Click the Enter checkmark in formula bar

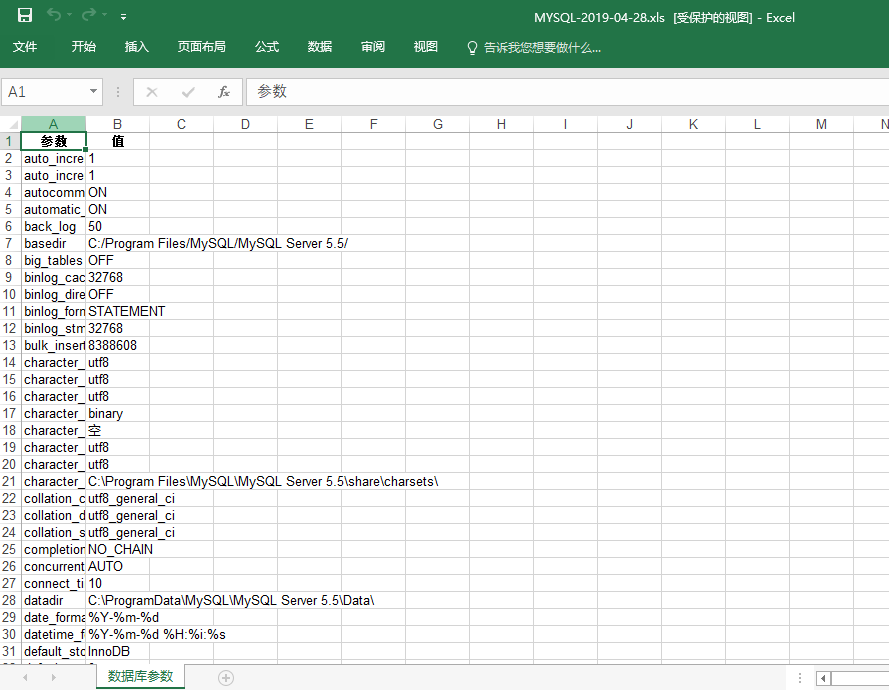188,92
